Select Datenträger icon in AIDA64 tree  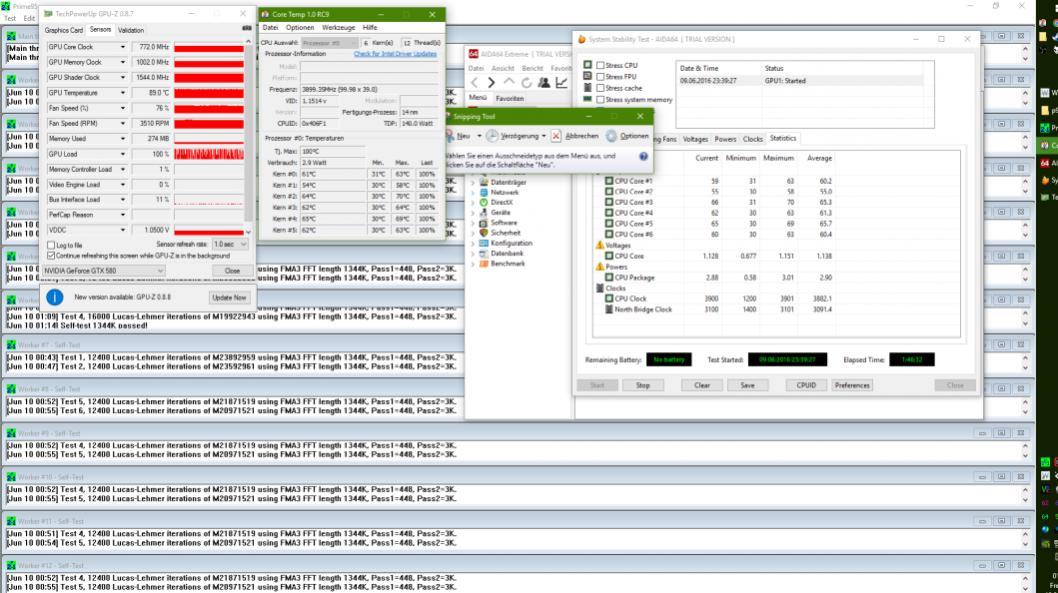484,182
